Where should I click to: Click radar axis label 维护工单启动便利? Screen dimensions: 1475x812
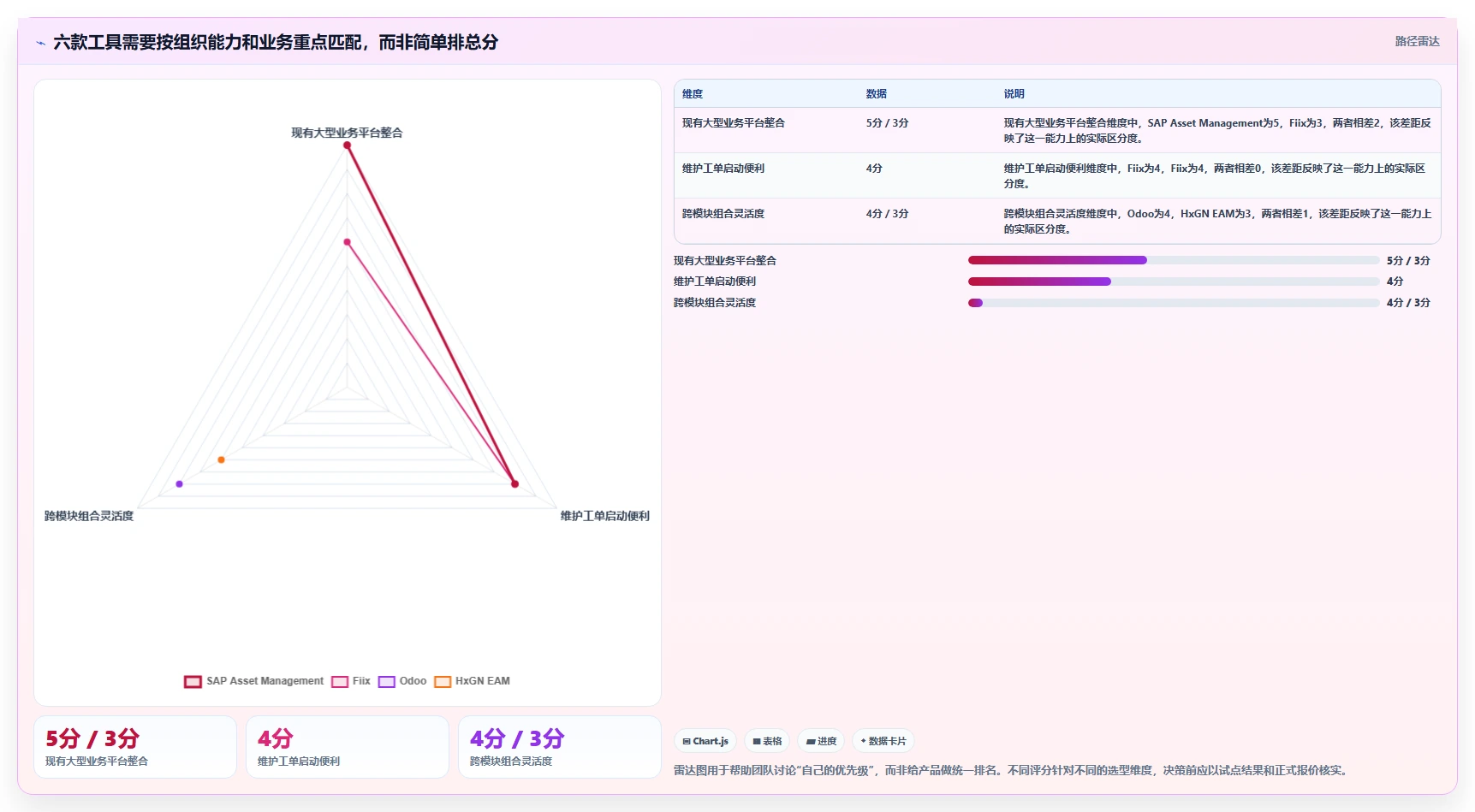[605, 516]
